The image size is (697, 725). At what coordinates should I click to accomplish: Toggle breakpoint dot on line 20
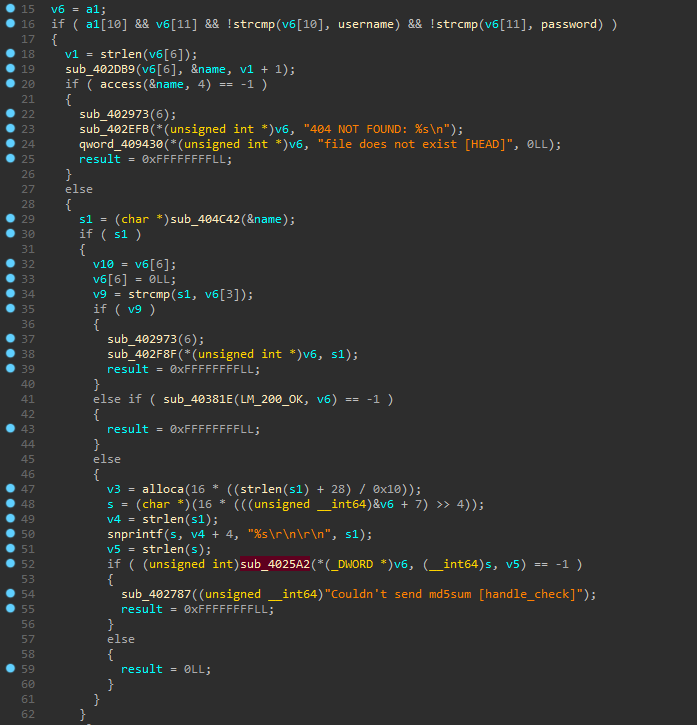(10, 83)
